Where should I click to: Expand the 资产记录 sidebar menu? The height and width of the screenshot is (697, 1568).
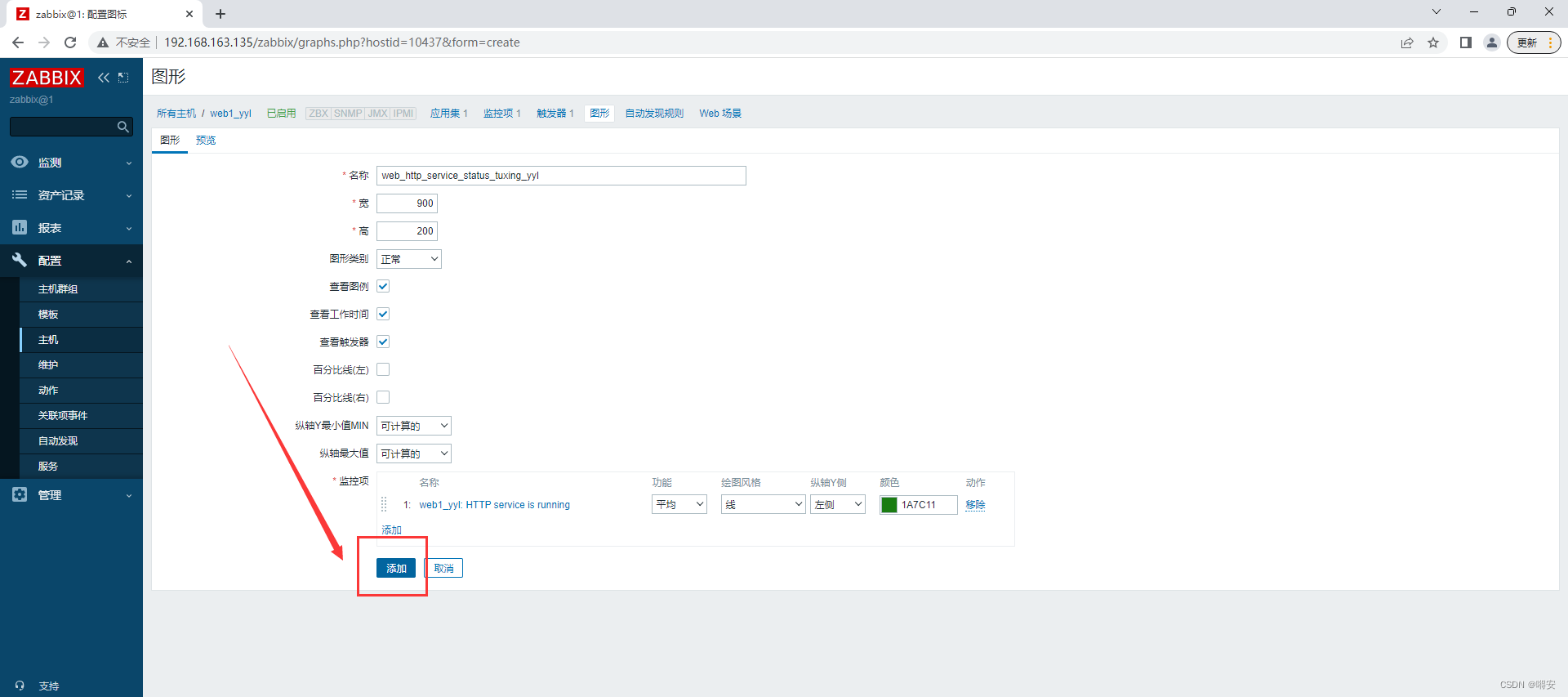point(71,195)
